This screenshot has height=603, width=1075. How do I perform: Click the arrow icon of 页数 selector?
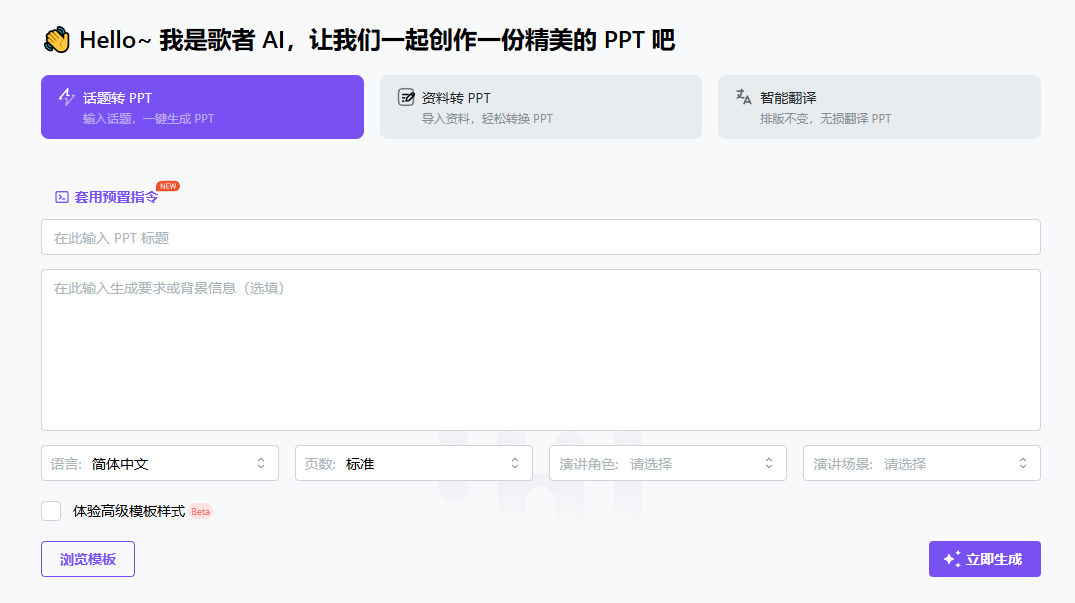click(515, 463)
